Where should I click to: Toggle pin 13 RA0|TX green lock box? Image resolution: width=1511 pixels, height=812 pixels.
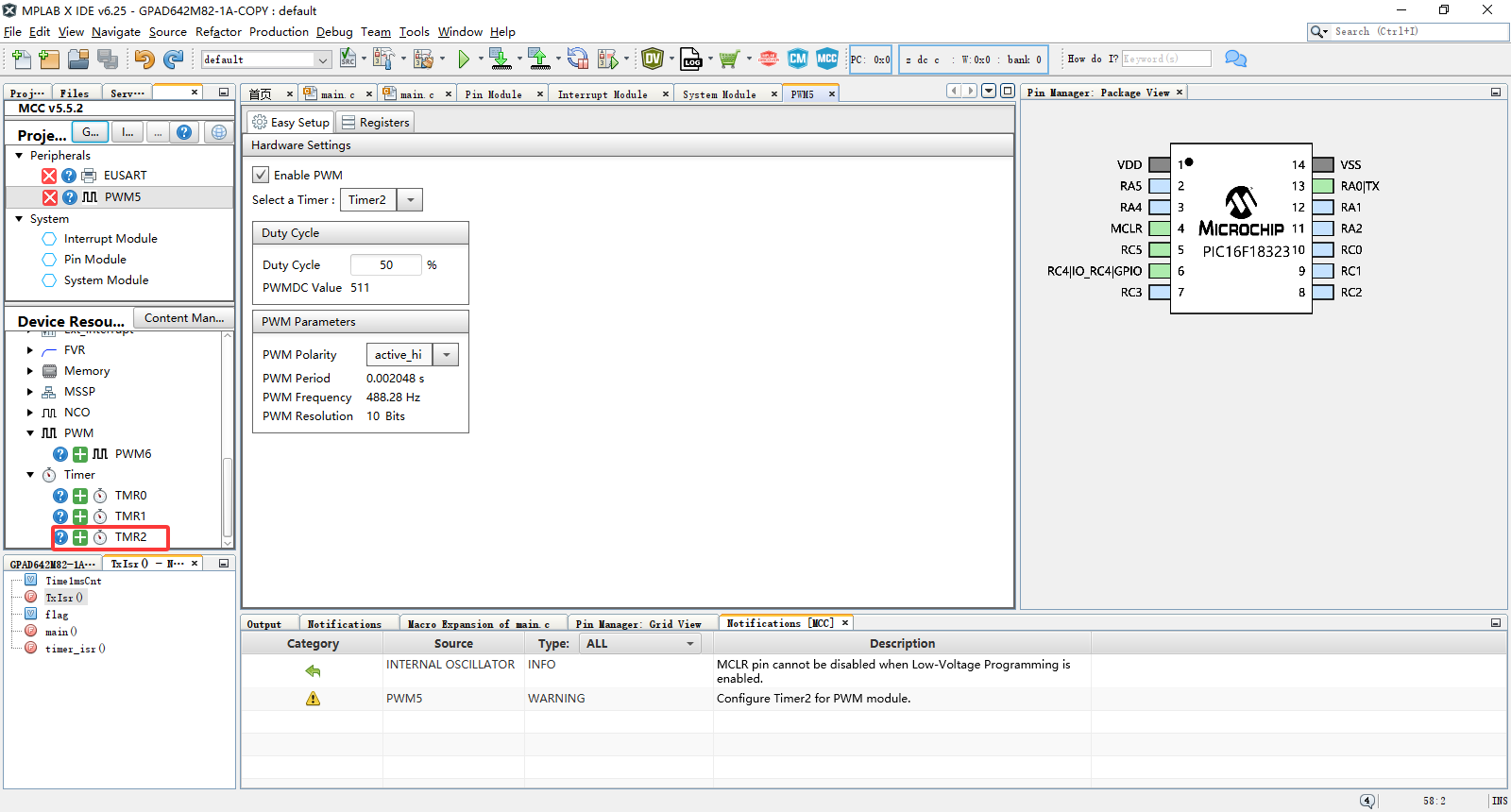tap(1323, 186)
